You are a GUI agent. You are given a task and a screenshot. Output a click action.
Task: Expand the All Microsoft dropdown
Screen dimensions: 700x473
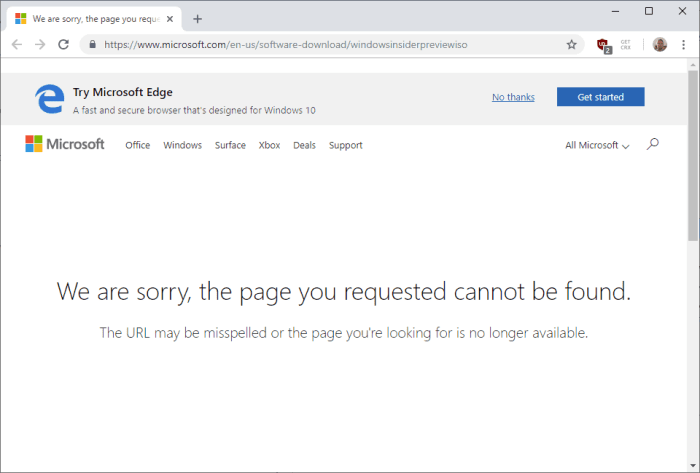pos(597,145)
